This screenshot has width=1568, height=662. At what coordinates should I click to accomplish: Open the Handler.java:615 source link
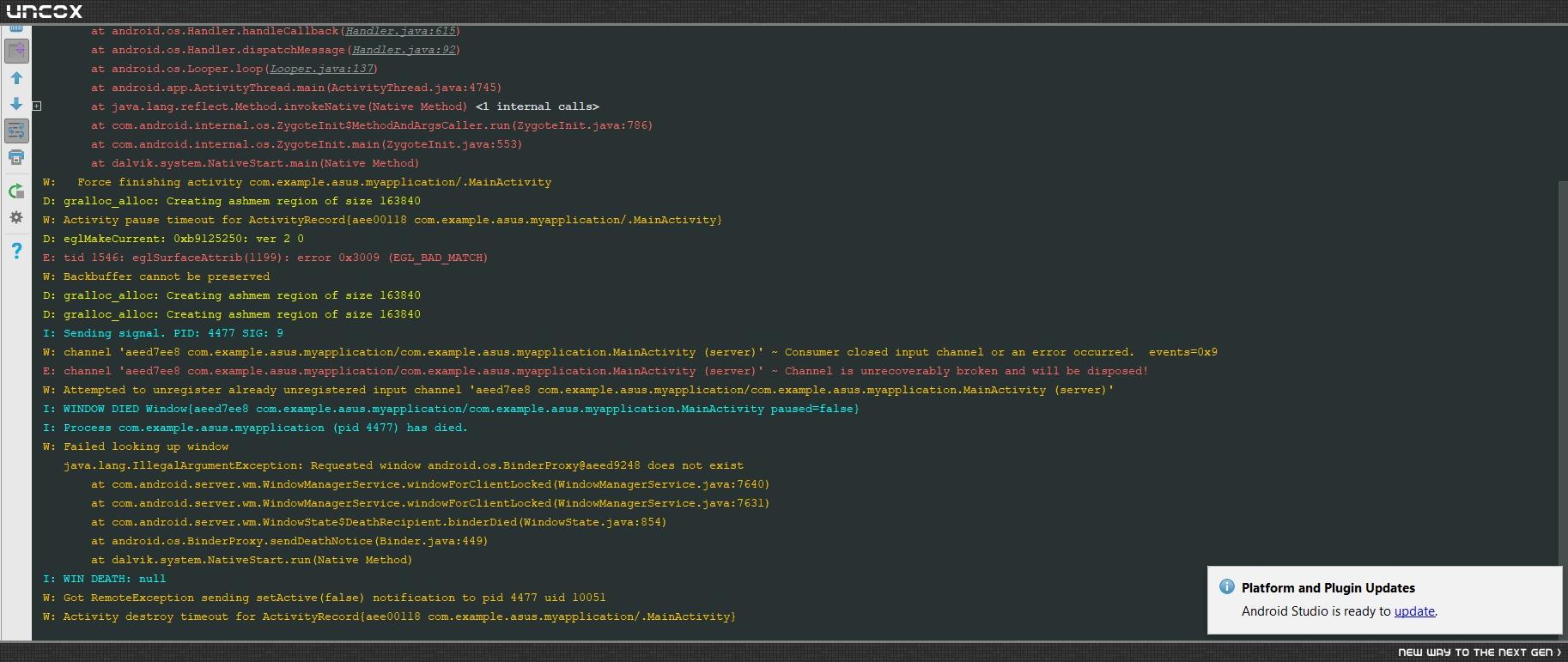[x=400, y=31]
